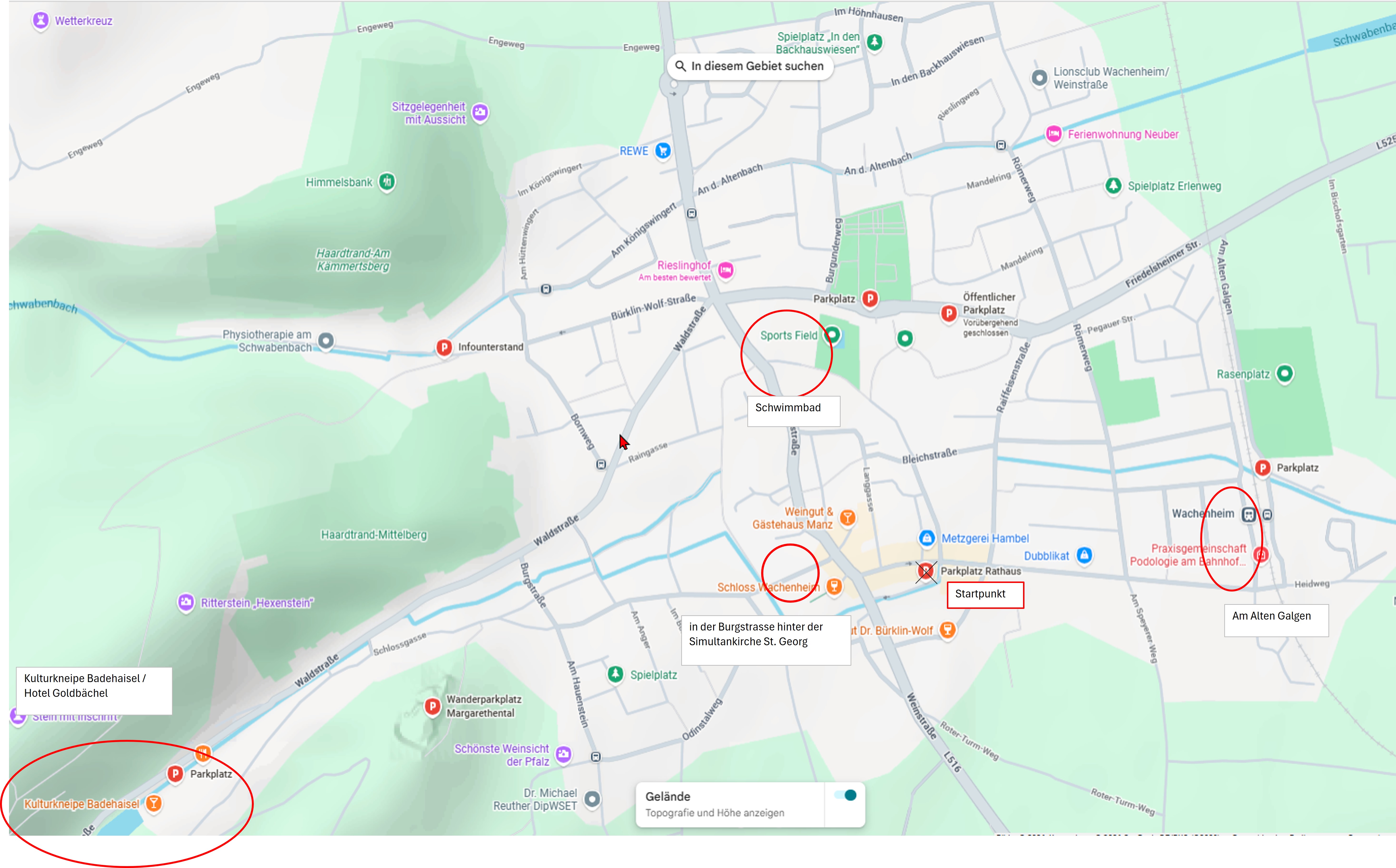Click the Im Höhnhausen street label
Viewport: 1396px width, 868px height.
coord(868,14)
